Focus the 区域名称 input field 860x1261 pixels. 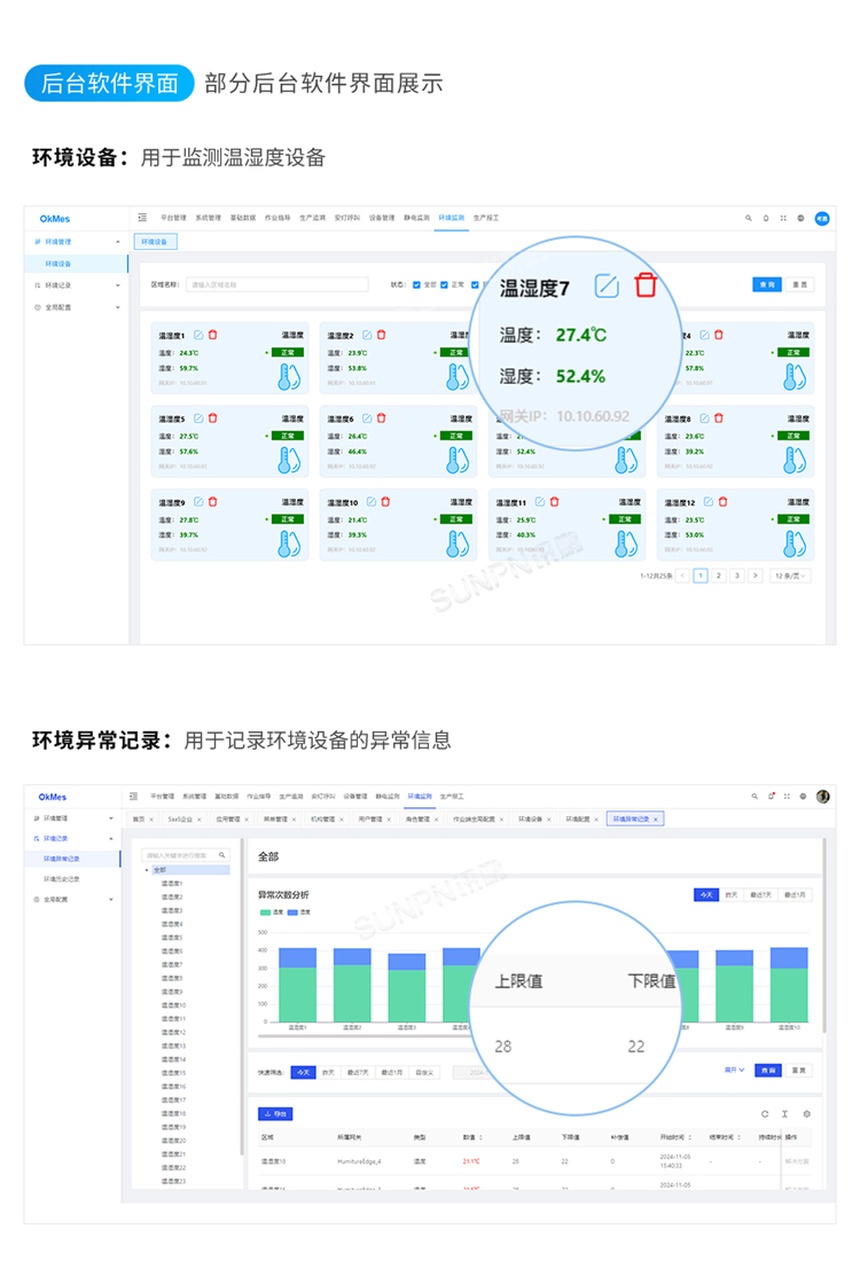click(276, 285)
